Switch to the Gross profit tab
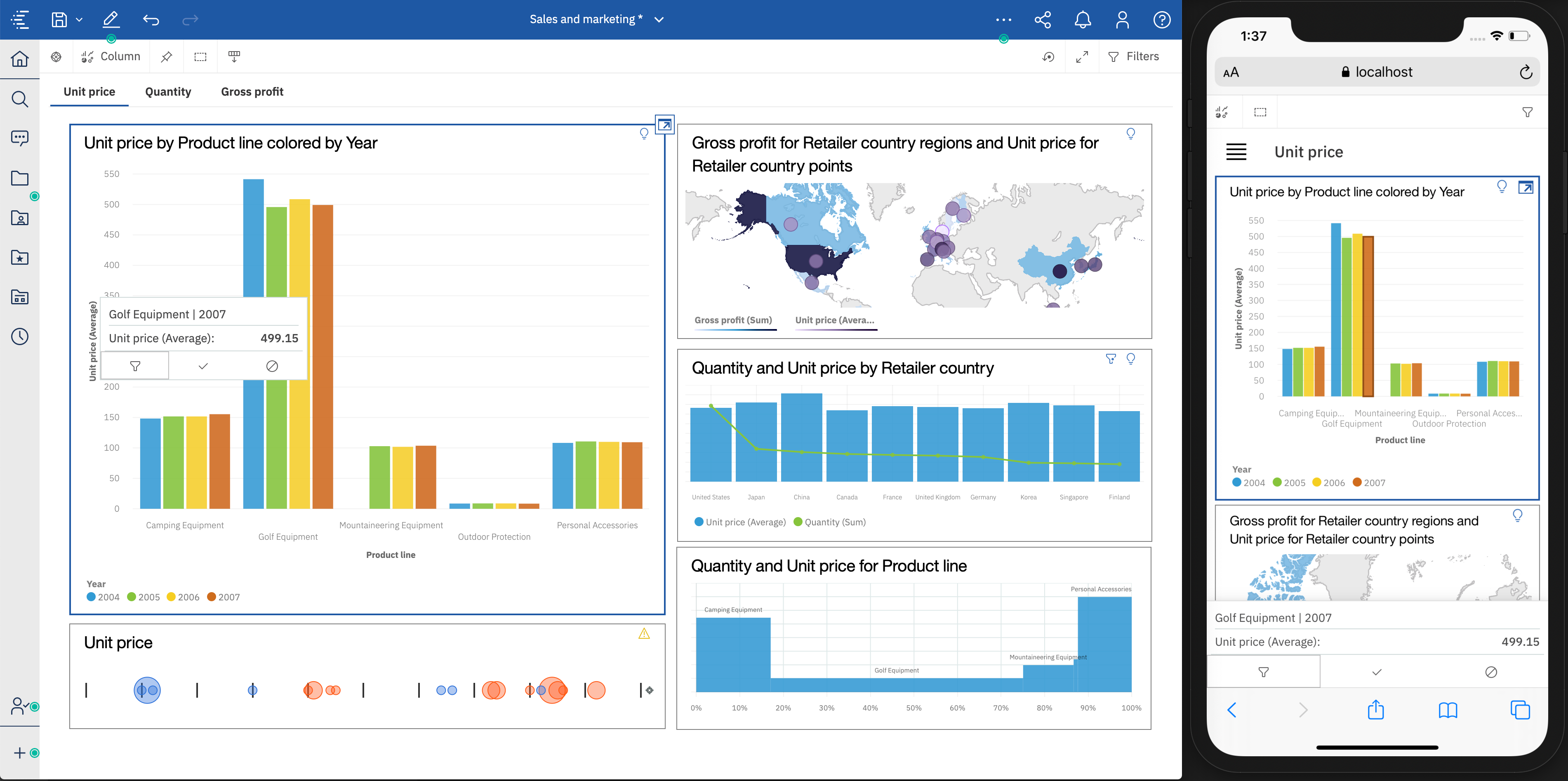The image size is (1568, 781). 252,92
